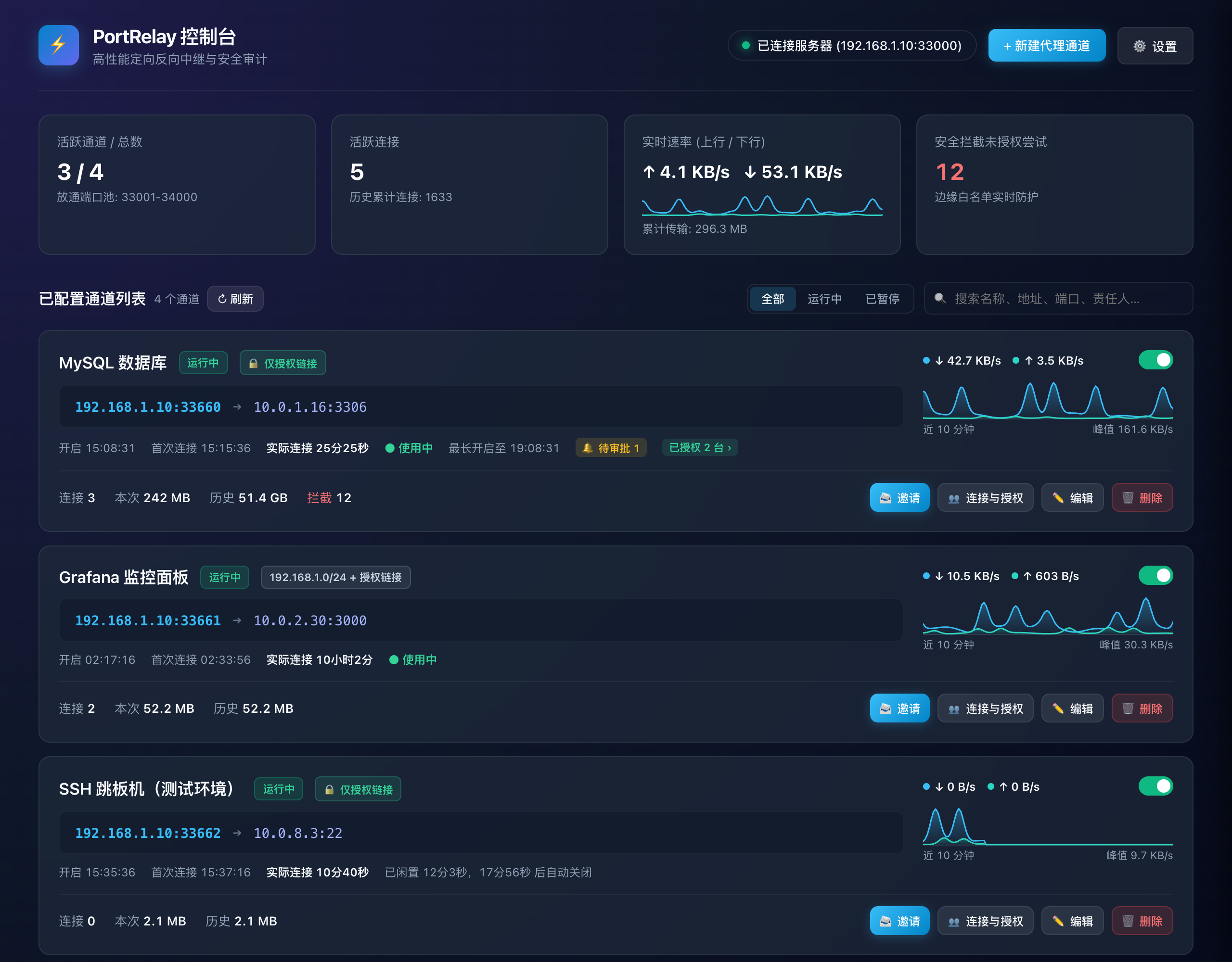
Task: Click the pencil icon in Grafana edit button
Action: point(1058,709)
